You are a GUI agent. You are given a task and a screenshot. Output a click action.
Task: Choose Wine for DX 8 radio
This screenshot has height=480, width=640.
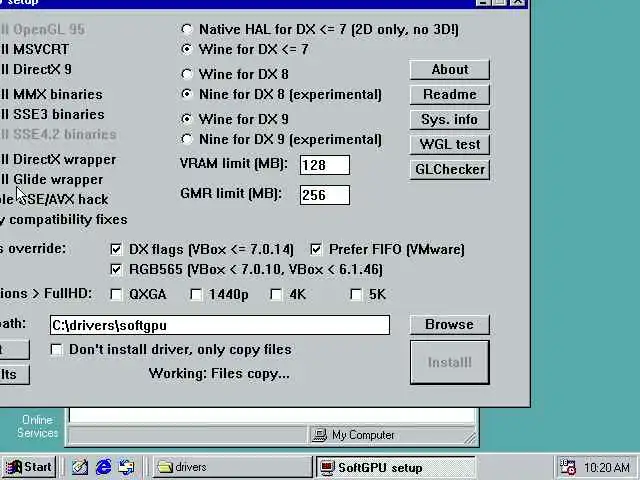point(187,74)
